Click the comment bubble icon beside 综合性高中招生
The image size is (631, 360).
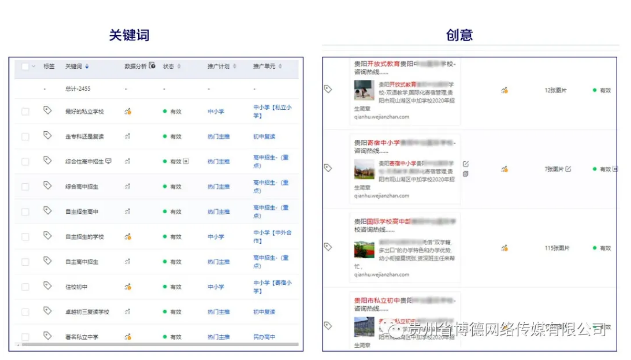[108, 161]
